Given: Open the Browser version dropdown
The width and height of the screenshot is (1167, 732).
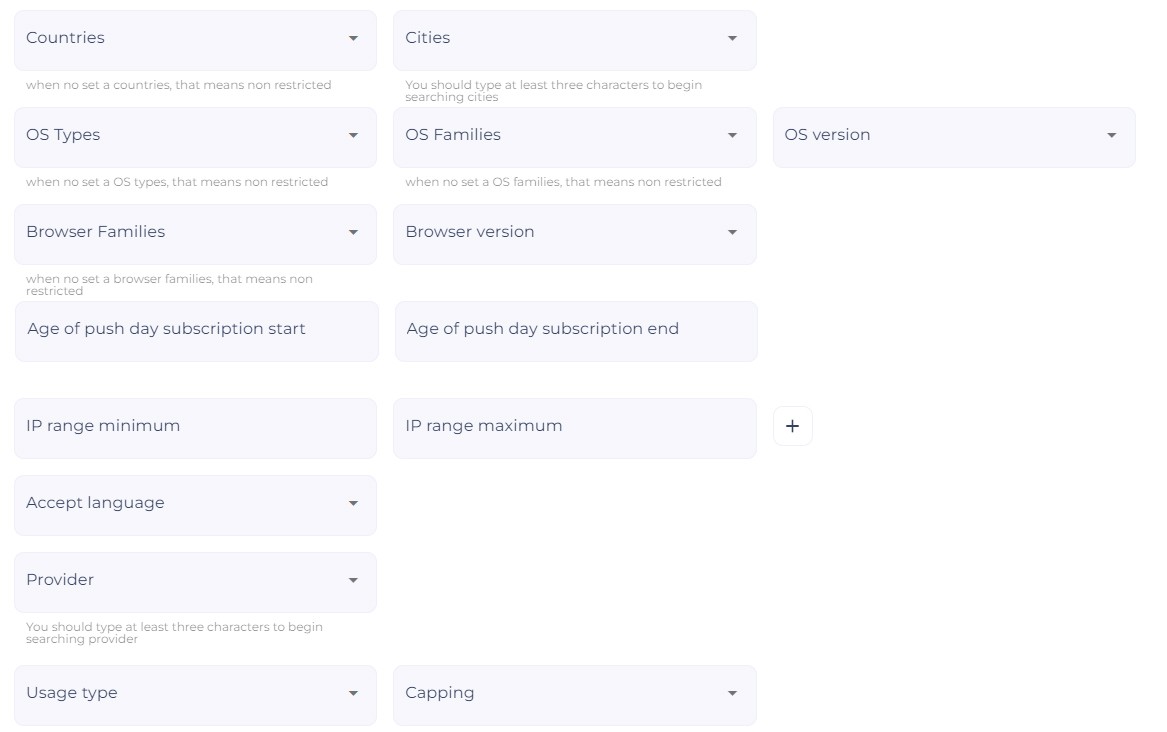Looking at the screenshot, I should click(x=575, y=234).
